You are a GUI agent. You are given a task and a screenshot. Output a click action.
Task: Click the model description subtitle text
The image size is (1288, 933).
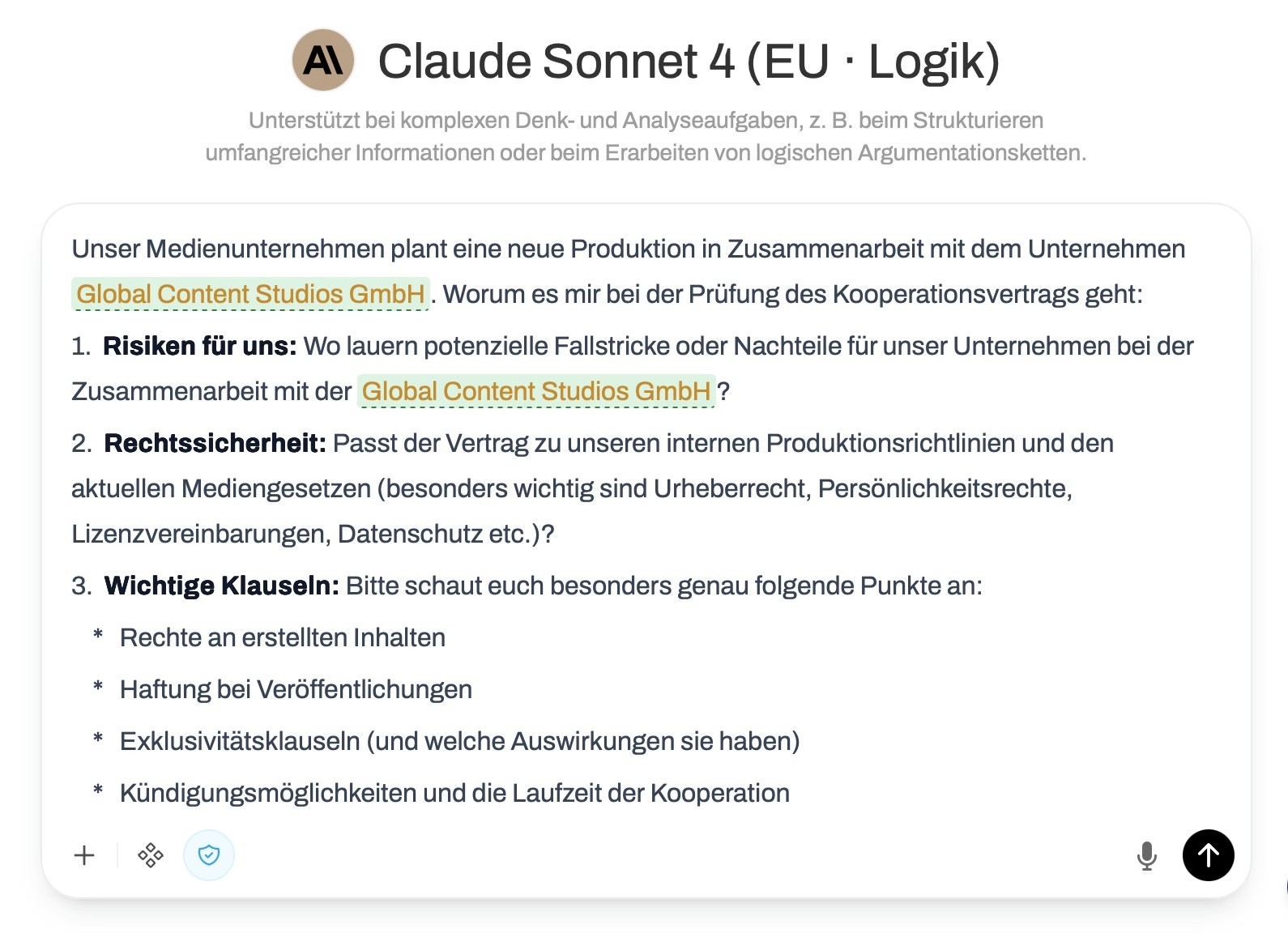[x=646, y=136]
